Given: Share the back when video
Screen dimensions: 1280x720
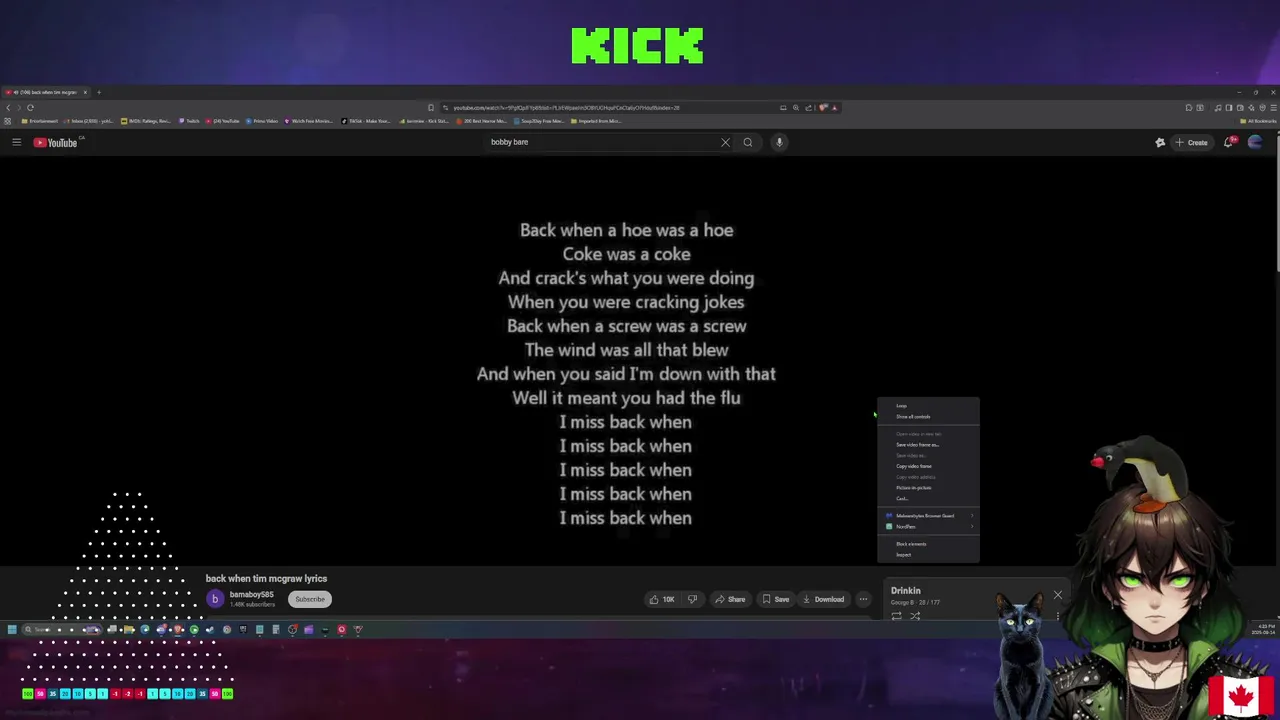Looking at the screenshot, I should 729,599.
